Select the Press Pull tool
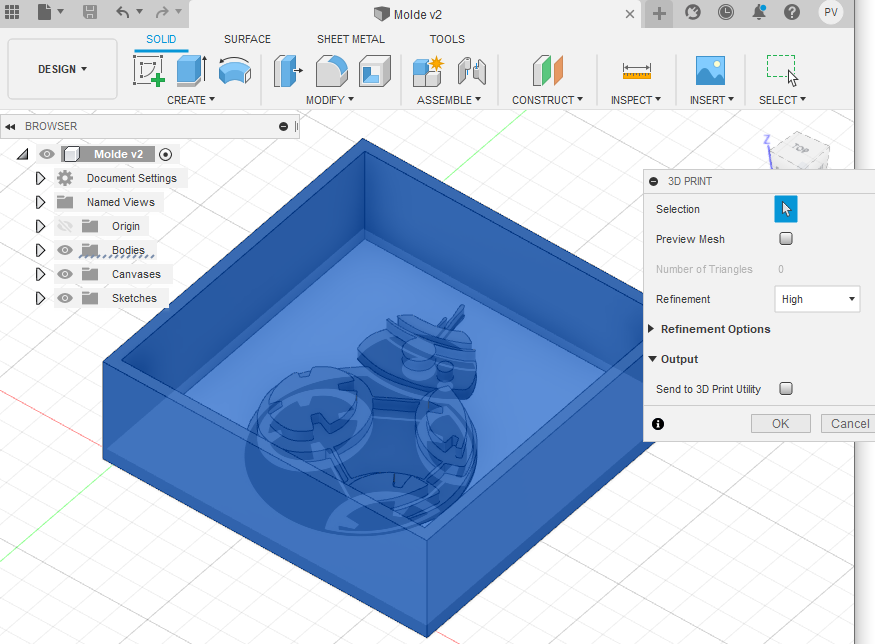 coord(288,70)
